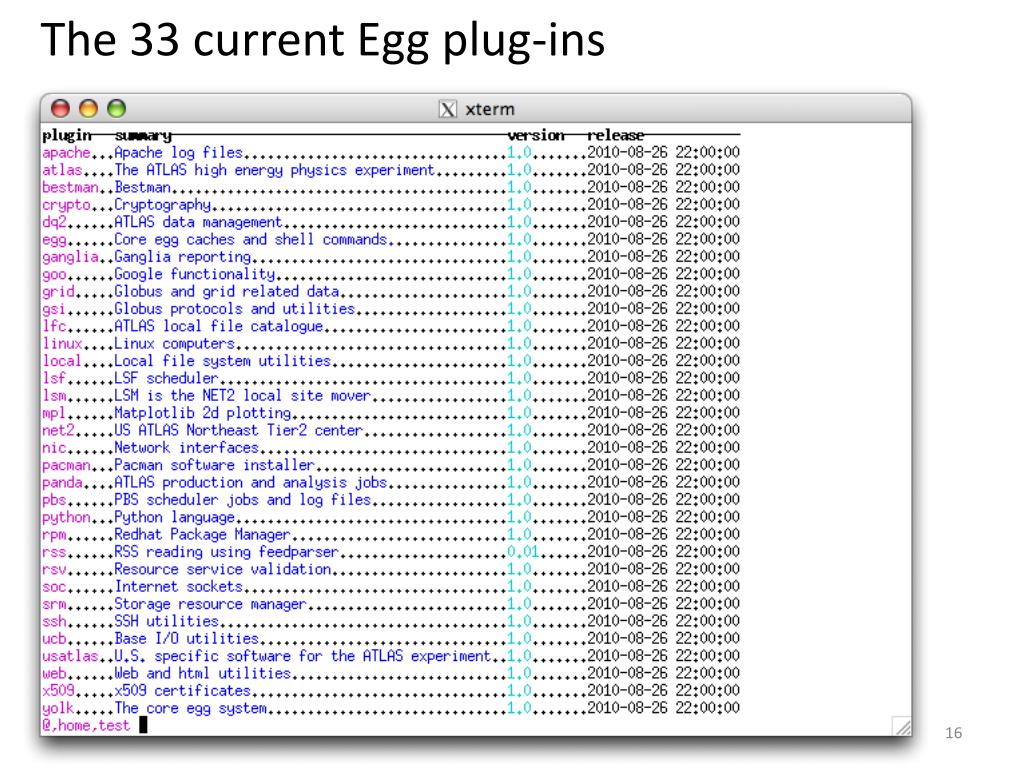Click the summary "x509 certificates"

coord(182,690)
